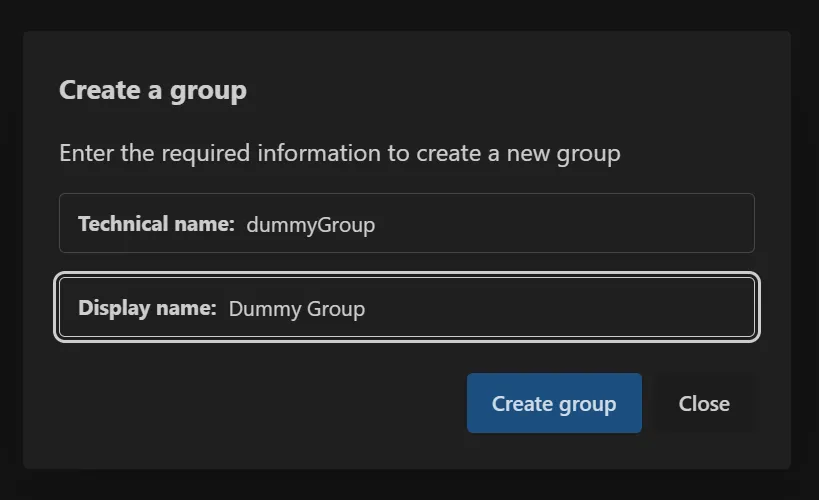The height and width of the screenshot is (500, 819).
Task: Click the Create group button
Action: (x=554, y=403)
